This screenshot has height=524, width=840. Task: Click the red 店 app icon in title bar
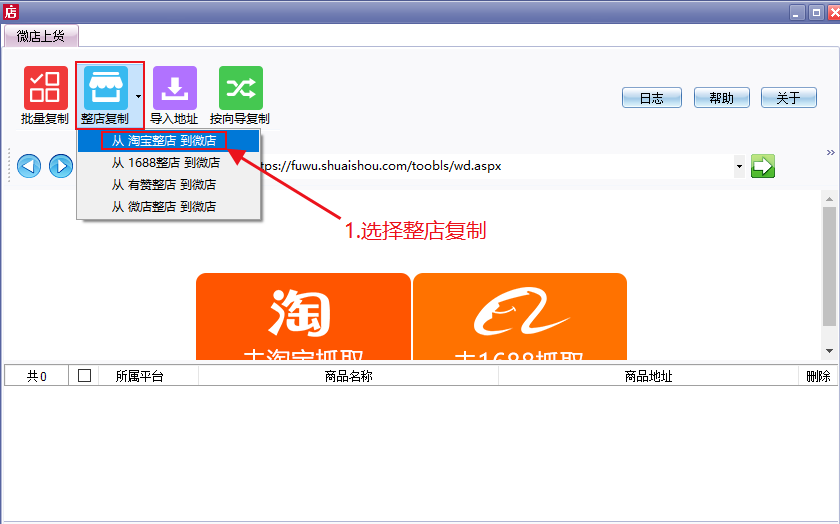pos(11,12)
